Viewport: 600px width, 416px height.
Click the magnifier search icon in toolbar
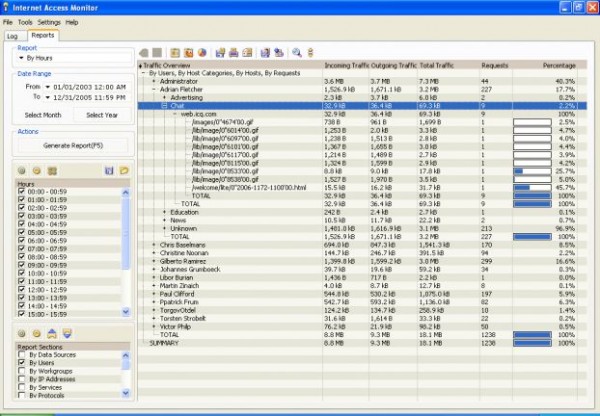[x=297, y=52]
